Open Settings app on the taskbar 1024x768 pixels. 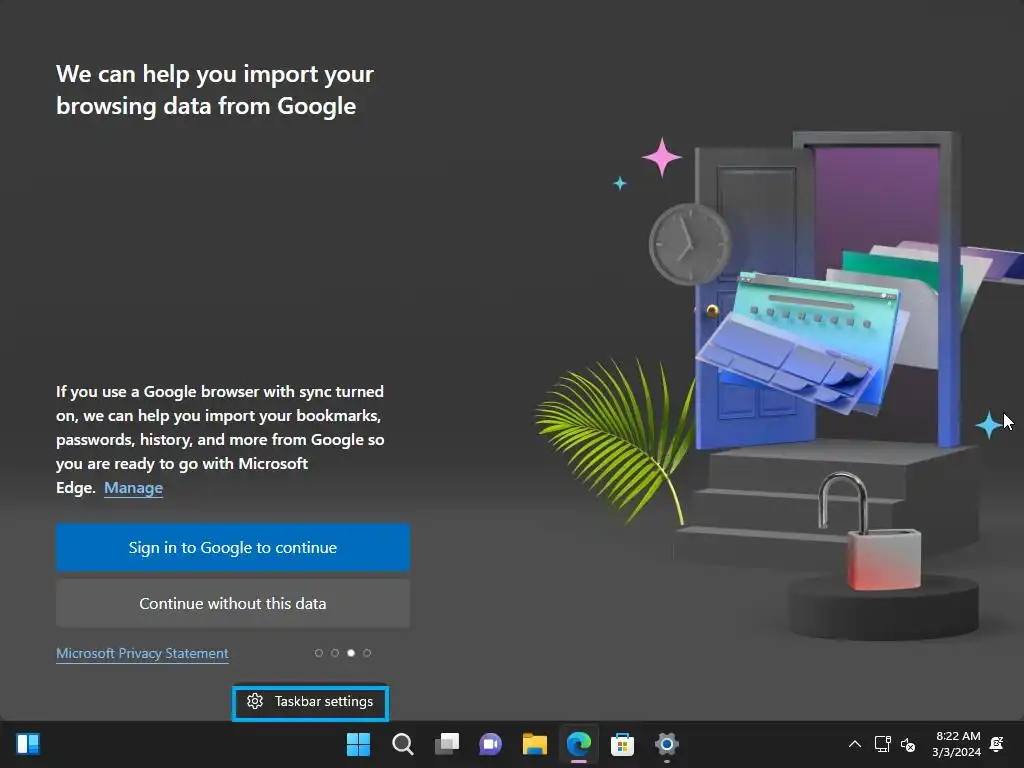(667, 744)
